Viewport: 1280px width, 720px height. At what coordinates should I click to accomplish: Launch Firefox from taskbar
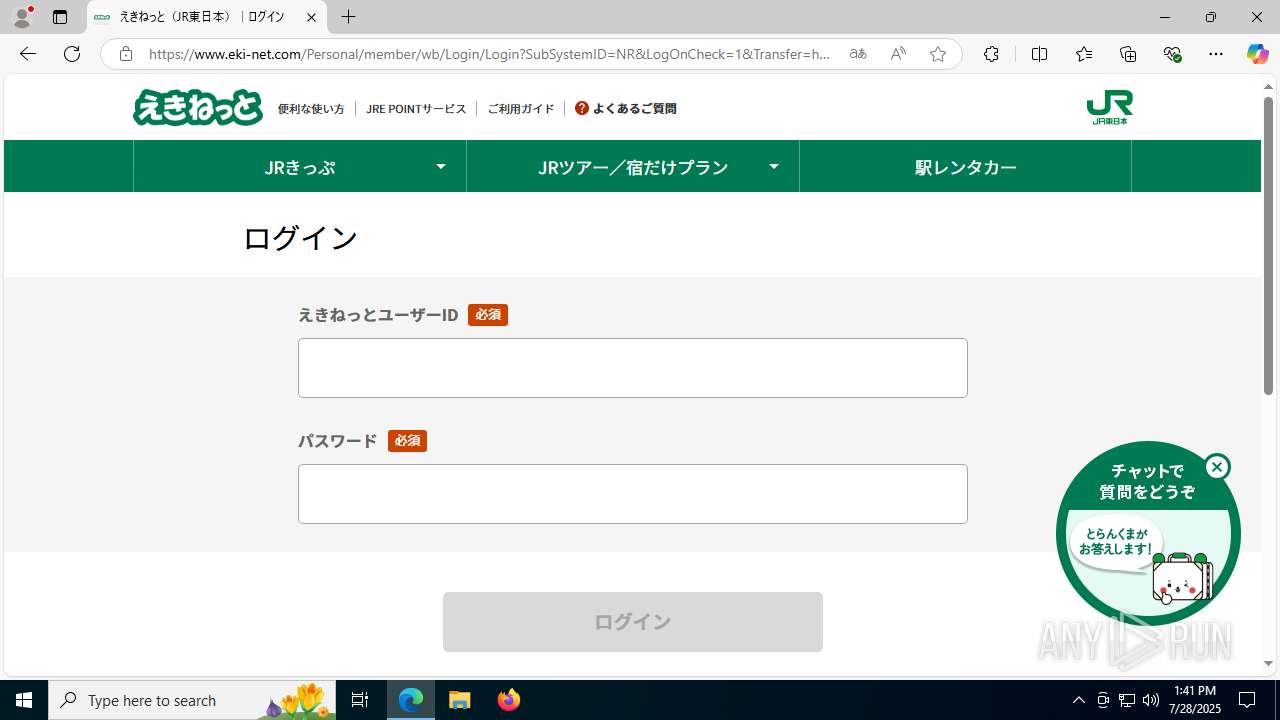[x=509, y=700]
